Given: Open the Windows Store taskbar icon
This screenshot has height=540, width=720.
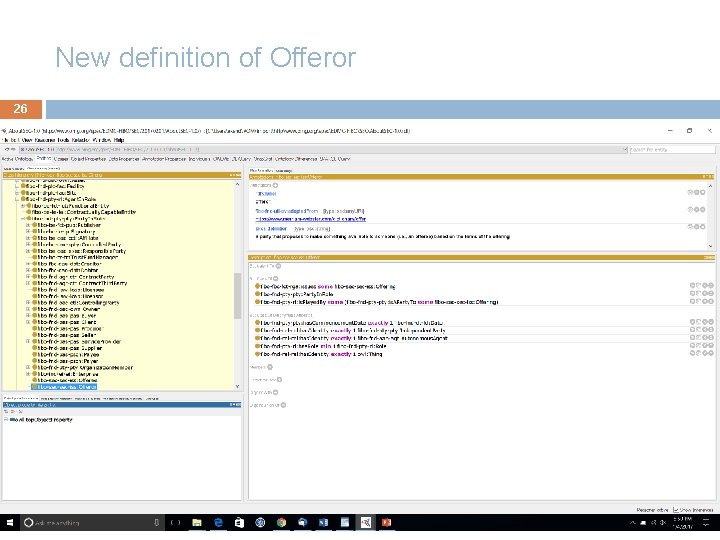Looking at the screenshot, I should [239, 523].
